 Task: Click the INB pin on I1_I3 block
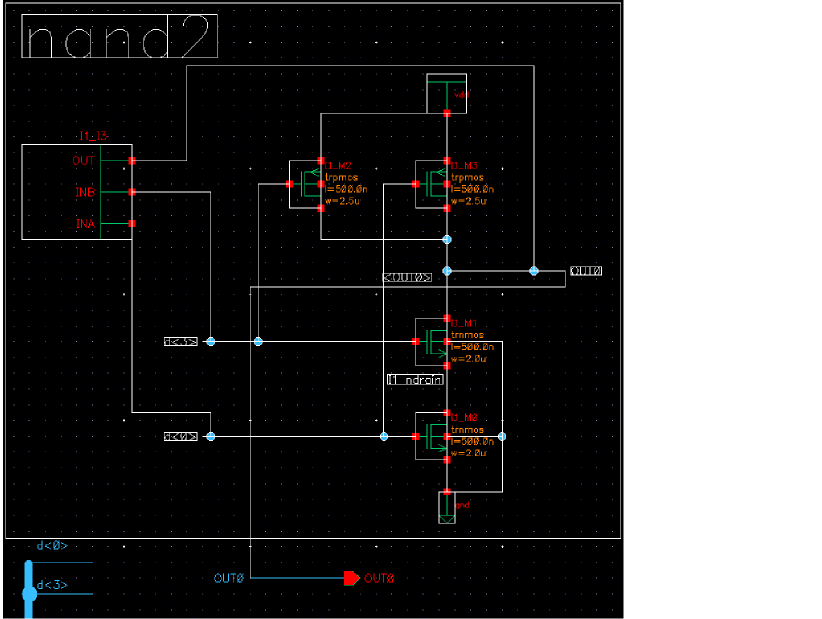[x=132, y=192]
